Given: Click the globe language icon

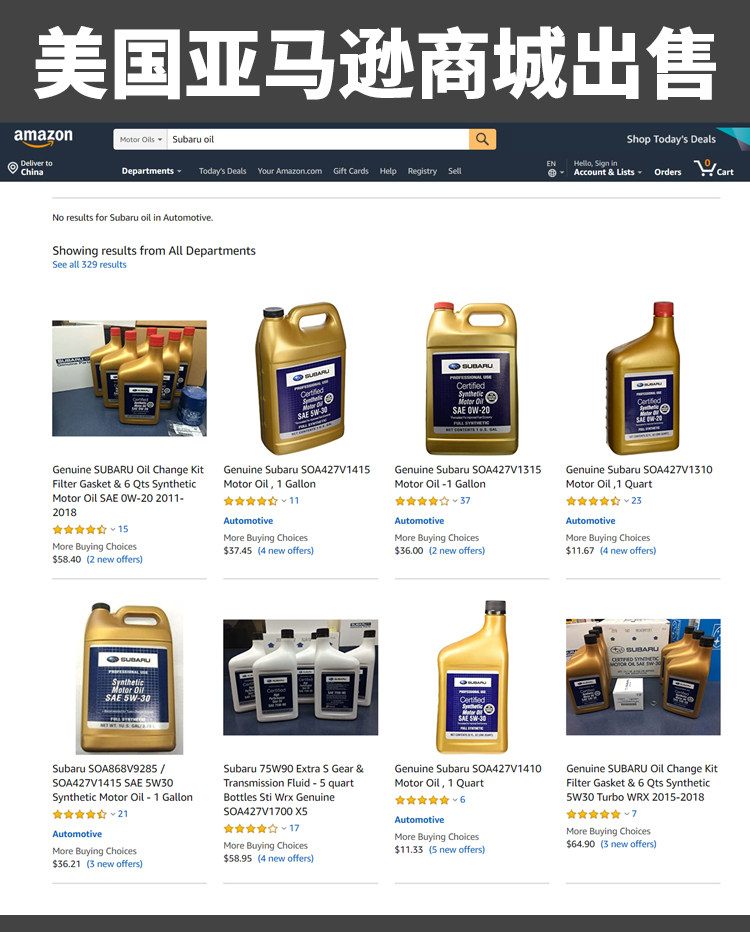Looking at the screenshot, I should click(552, 173).
